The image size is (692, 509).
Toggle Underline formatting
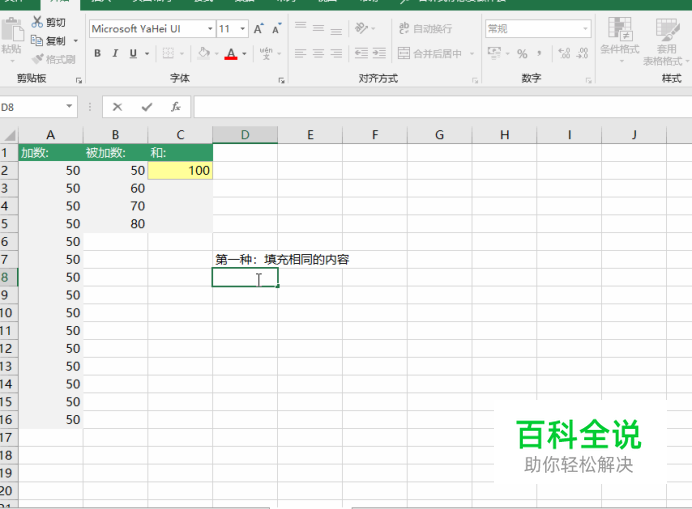pos(133,53)
